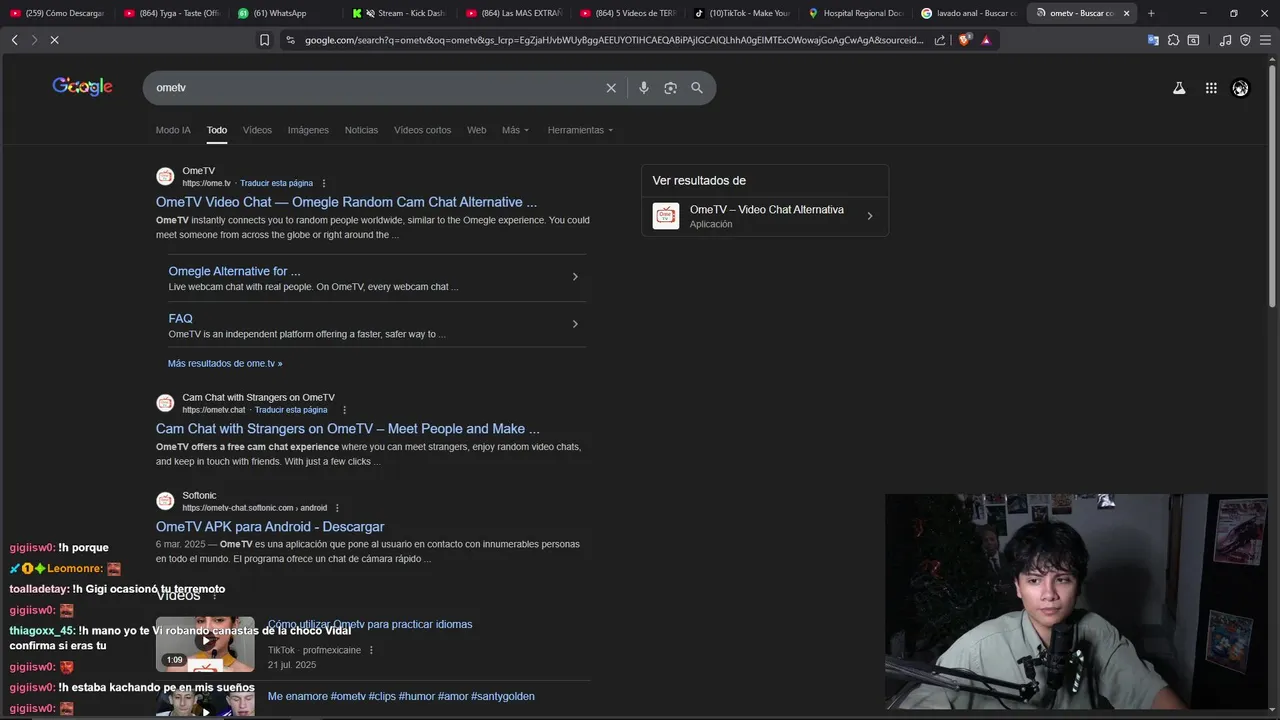Open site information icon in address bar
This screenshot has width=1280, height=720.
pos(290,40)
